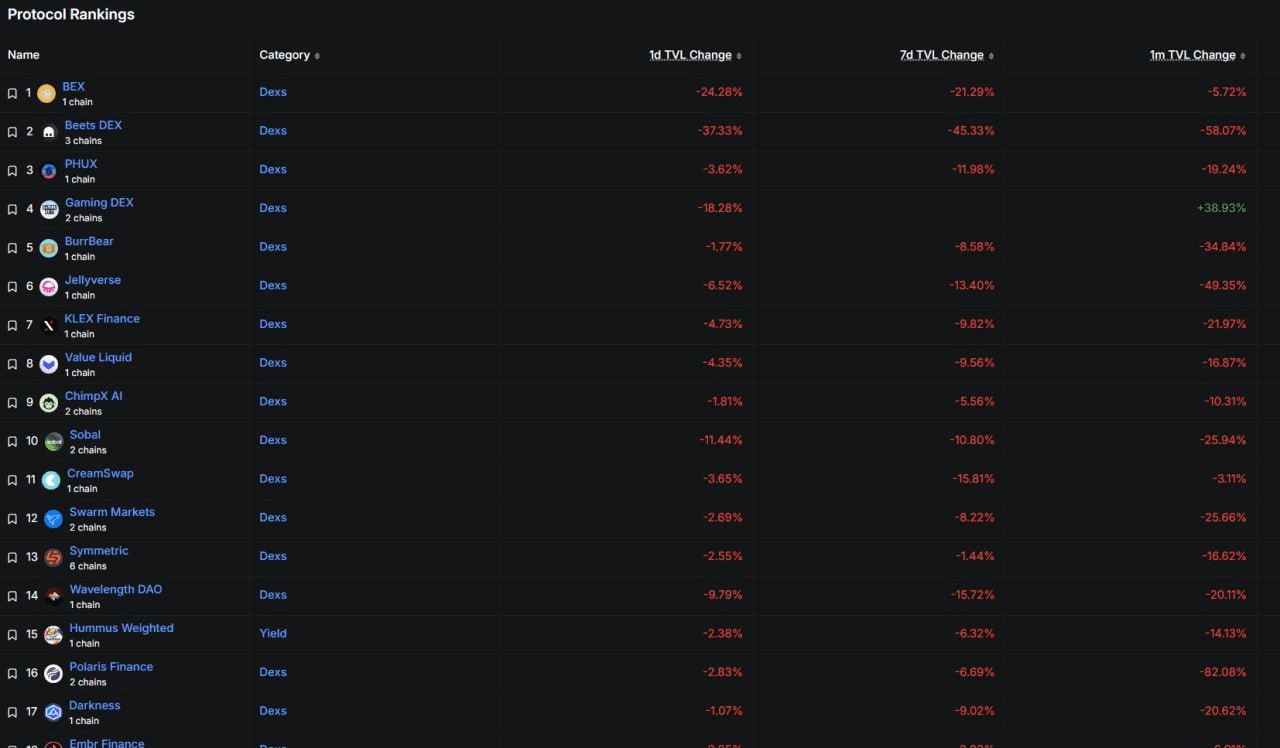Open the BurrBear protocol link
1280x748 pixels.
coord(89,241)
